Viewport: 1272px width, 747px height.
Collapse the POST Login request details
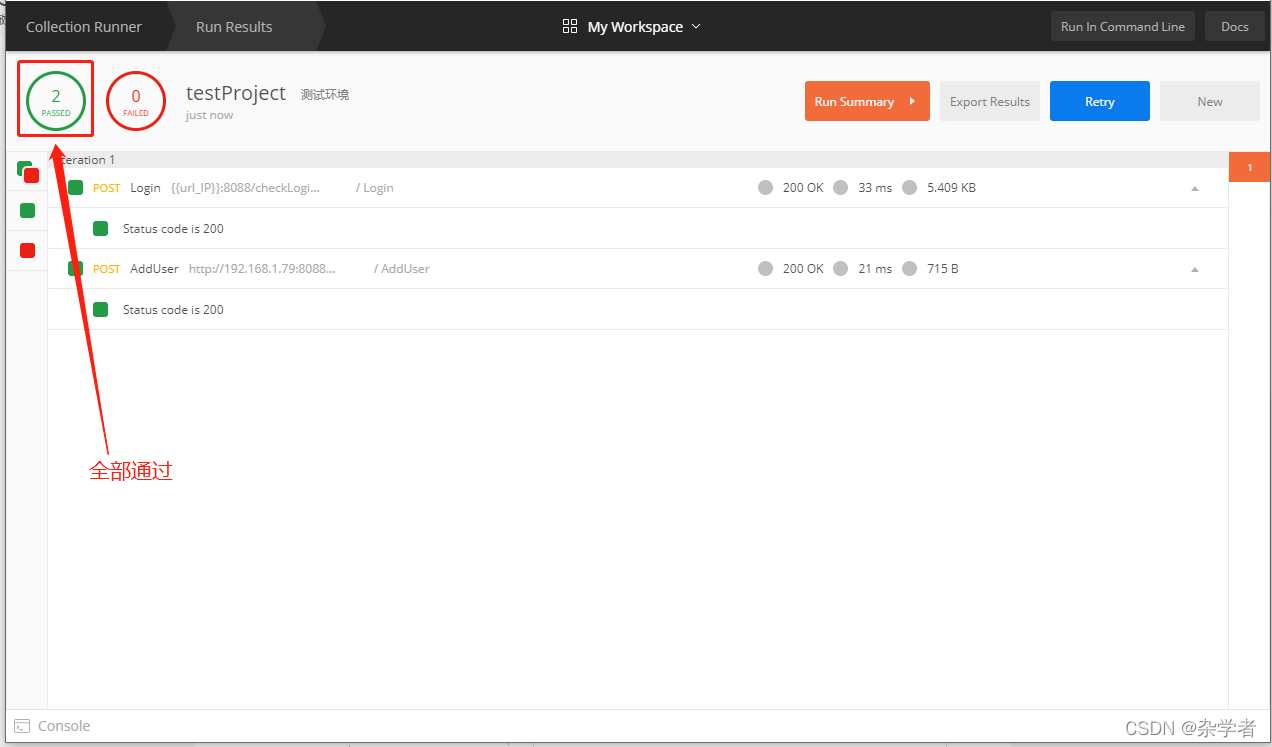[x=1194, y=187]
